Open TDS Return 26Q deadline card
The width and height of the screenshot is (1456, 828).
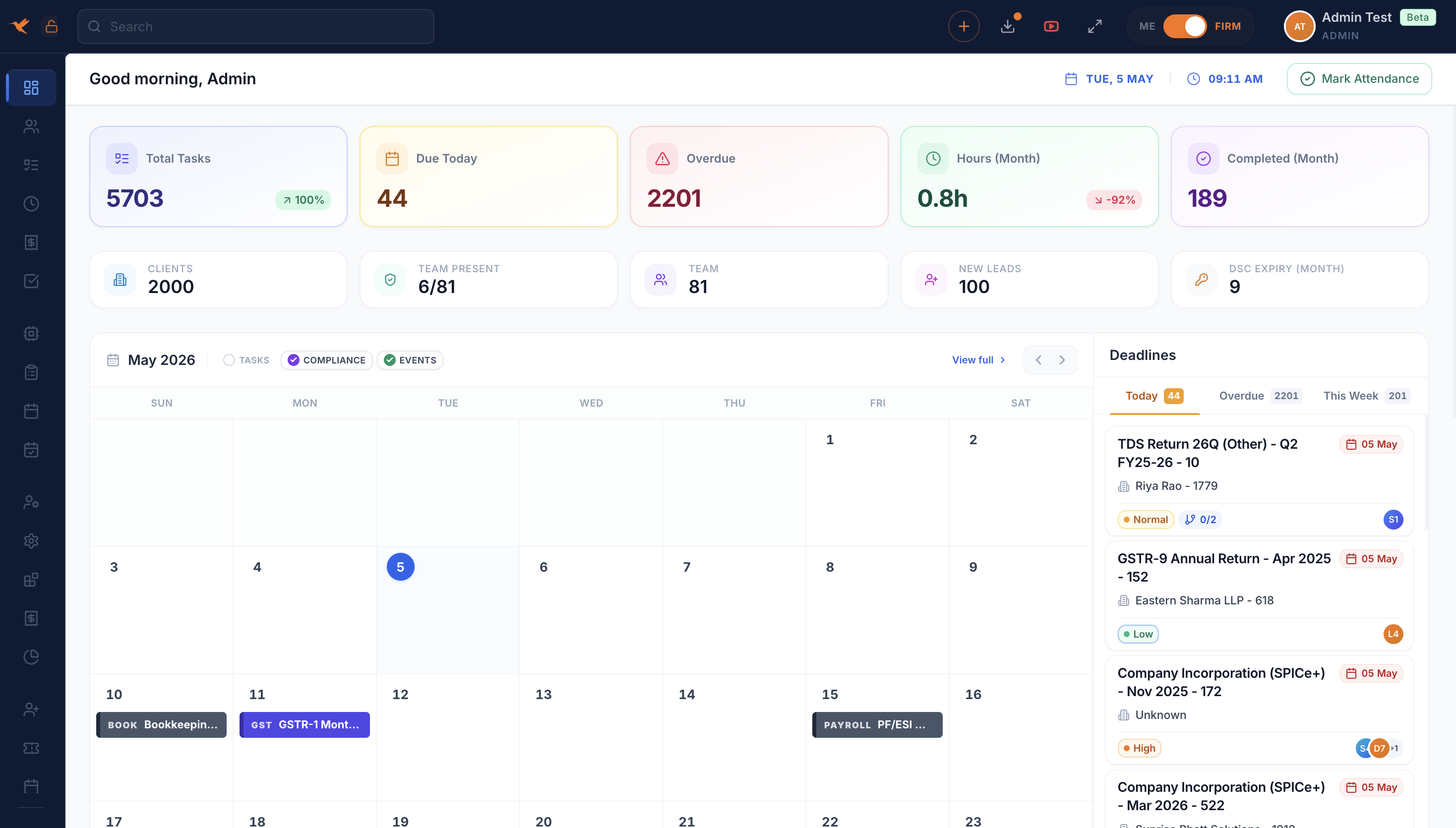(1259, 481)
